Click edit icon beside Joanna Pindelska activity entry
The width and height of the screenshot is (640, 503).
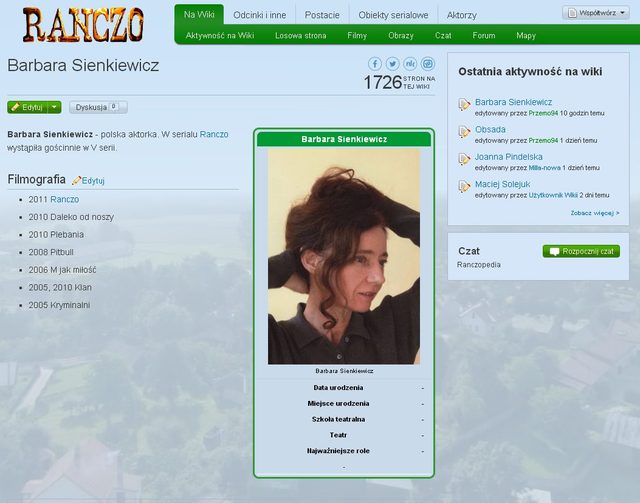click(464, 159)
